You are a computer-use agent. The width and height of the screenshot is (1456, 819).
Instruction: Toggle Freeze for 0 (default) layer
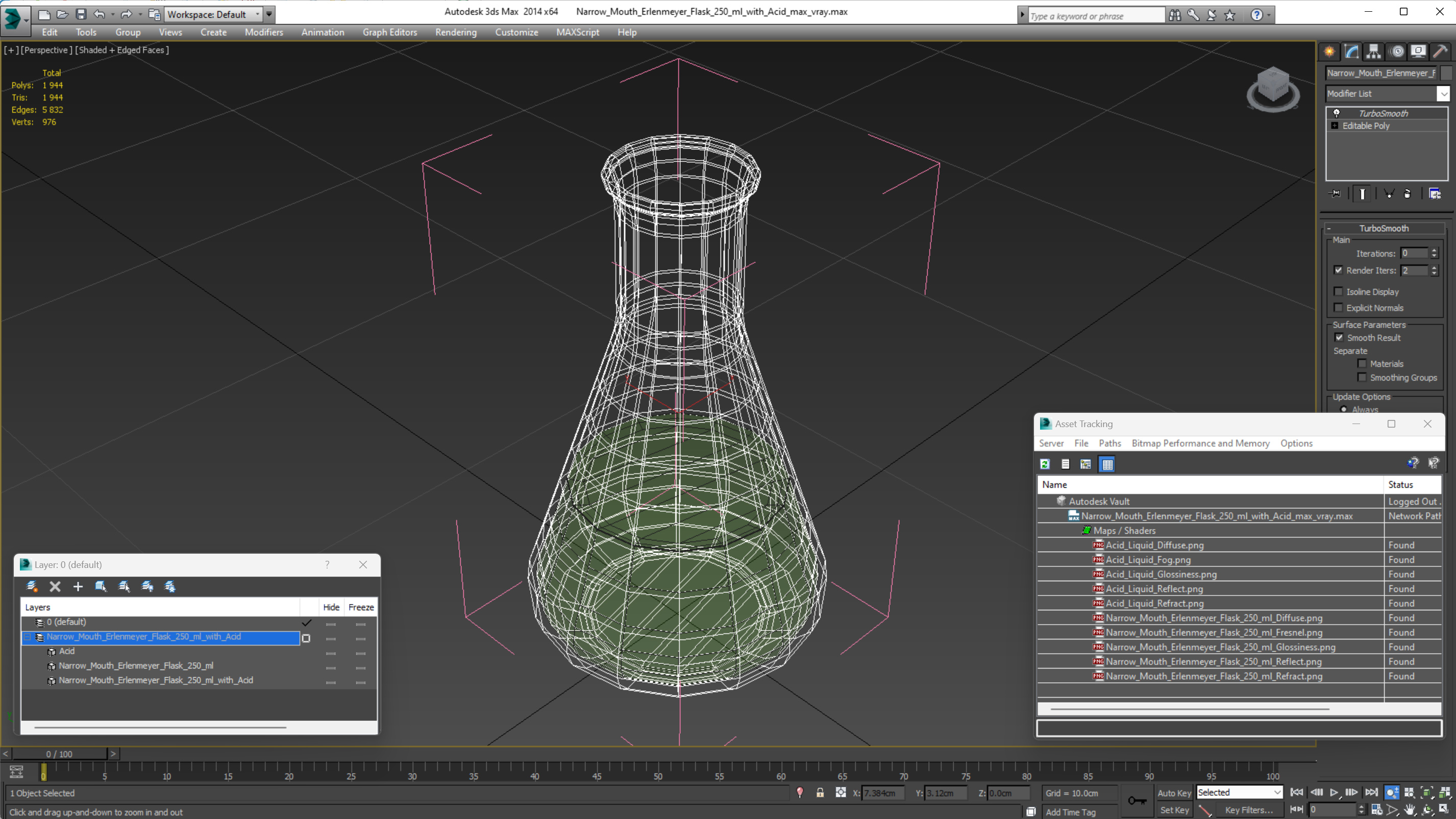361,624
